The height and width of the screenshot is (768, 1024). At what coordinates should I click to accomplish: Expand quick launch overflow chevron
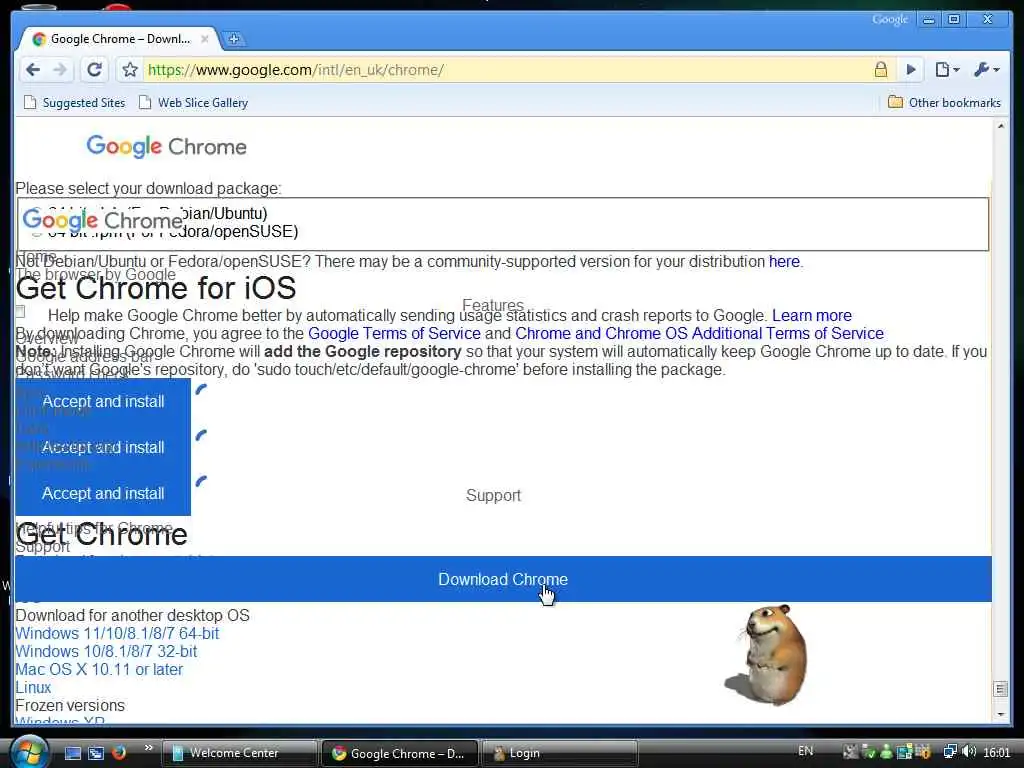click(x=148, y=748)
